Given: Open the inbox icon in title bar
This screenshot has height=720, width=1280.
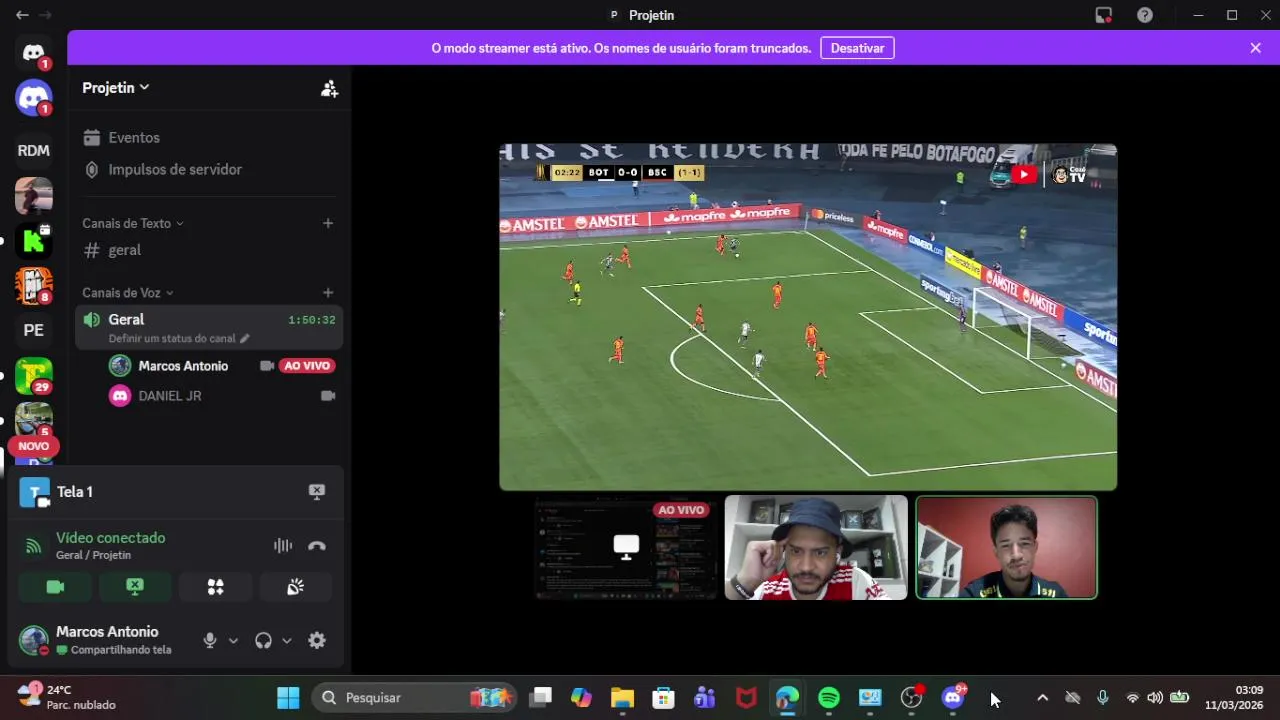Looking at the screenshot, I should (x=1104, y=15).
